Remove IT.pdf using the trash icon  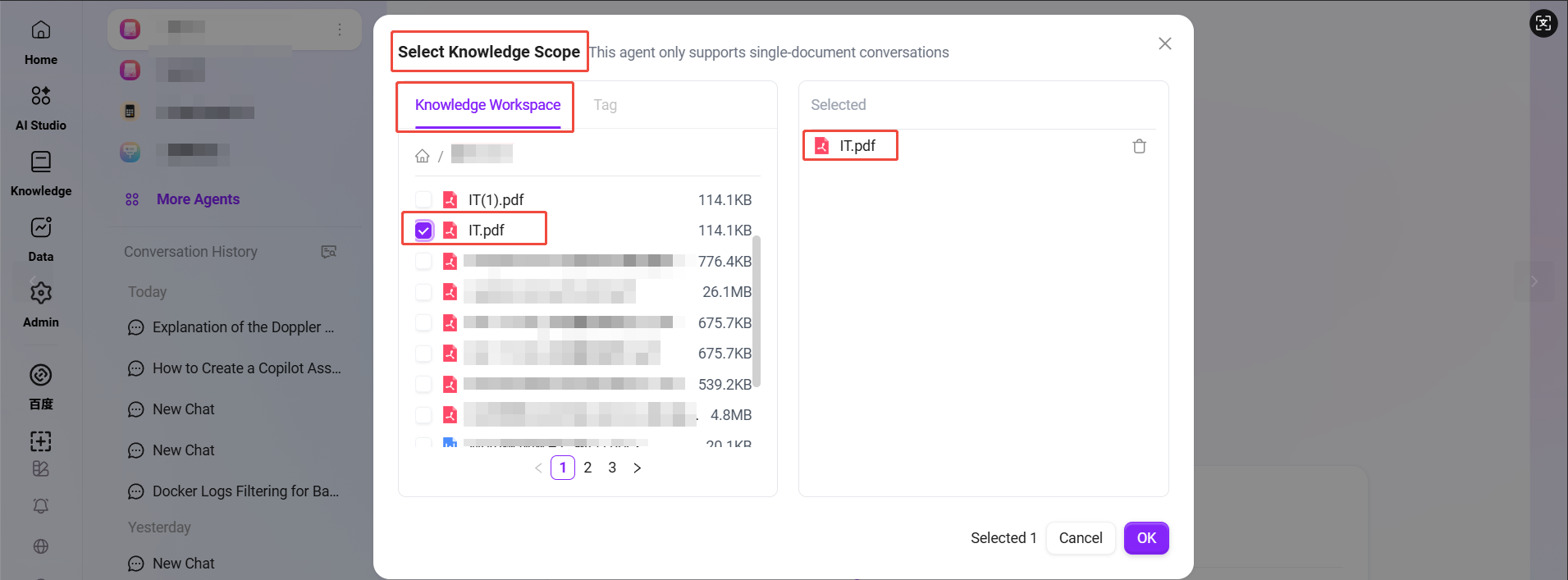point(1138,145)
